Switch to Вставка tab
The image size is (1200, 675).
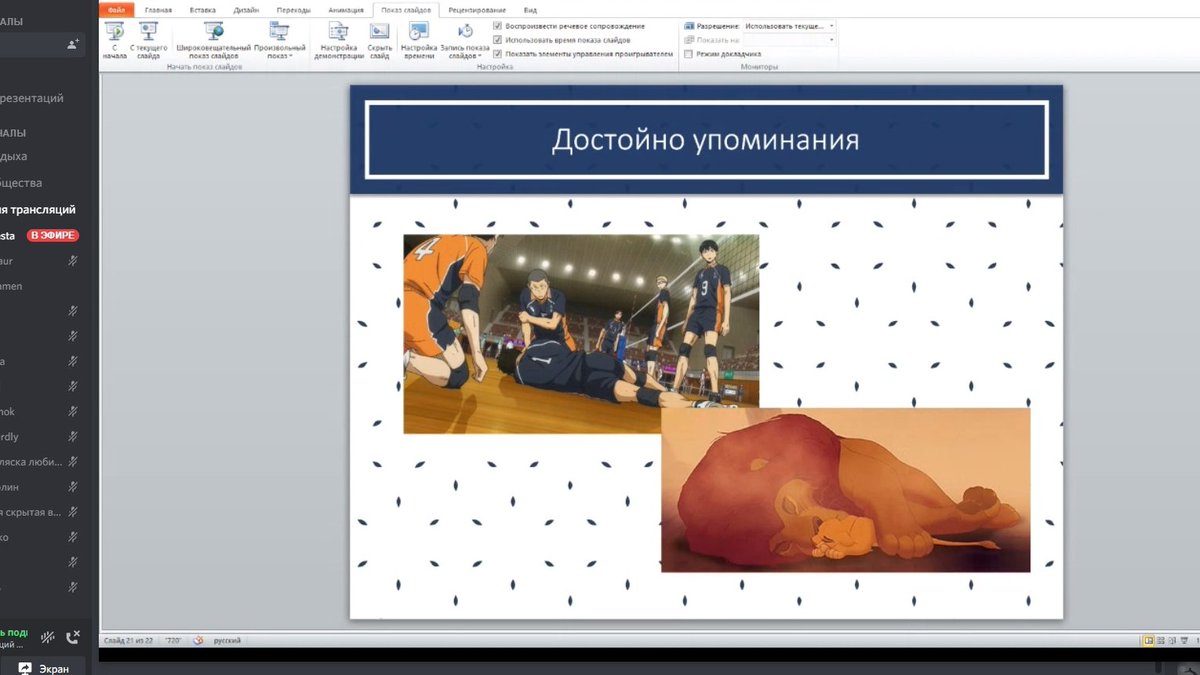(202, 10)
